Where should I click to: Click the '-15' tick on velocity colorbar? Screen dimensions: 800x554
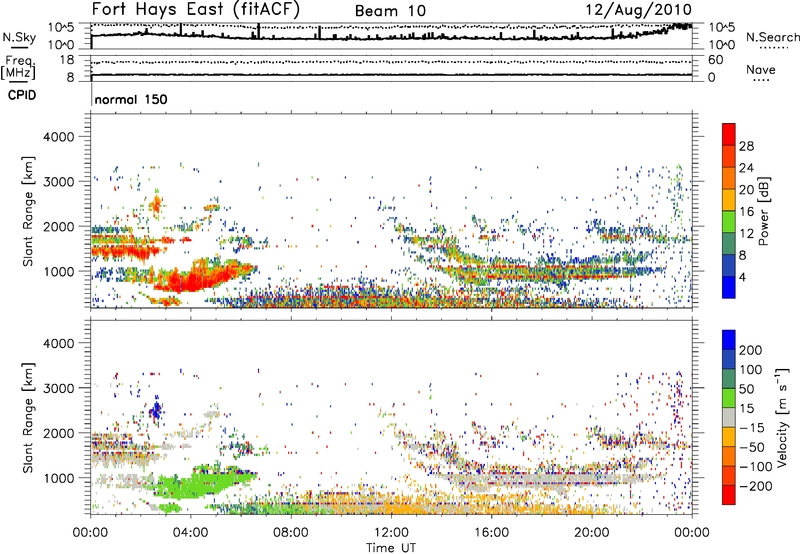[x=752, y=427]
